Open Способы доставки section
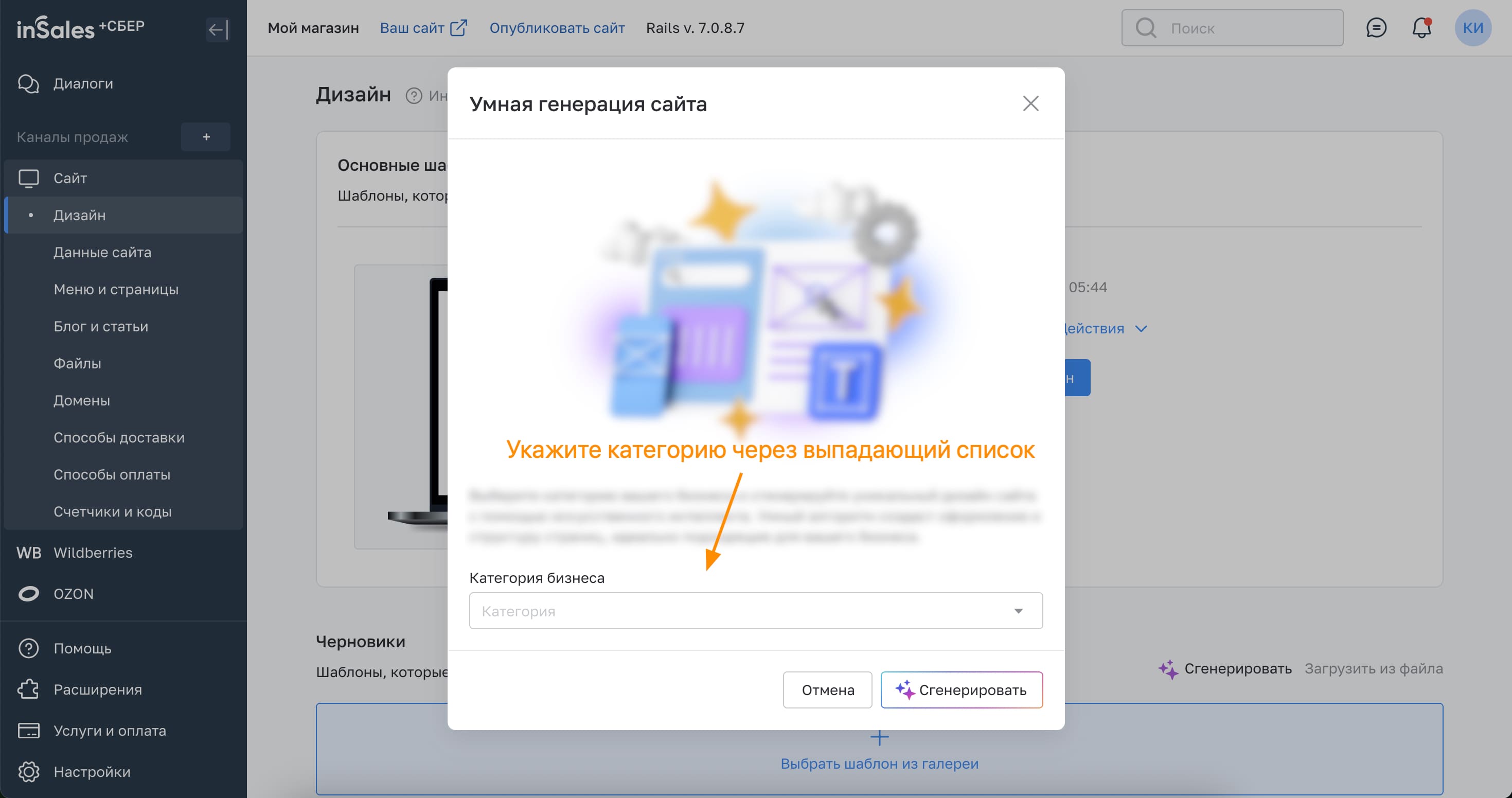 [x=118, y=437]
